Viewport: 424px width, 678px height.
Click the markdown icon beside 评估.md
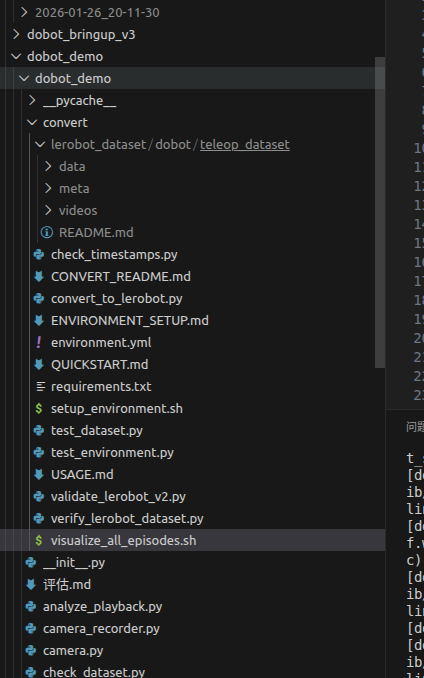(31, 585)
